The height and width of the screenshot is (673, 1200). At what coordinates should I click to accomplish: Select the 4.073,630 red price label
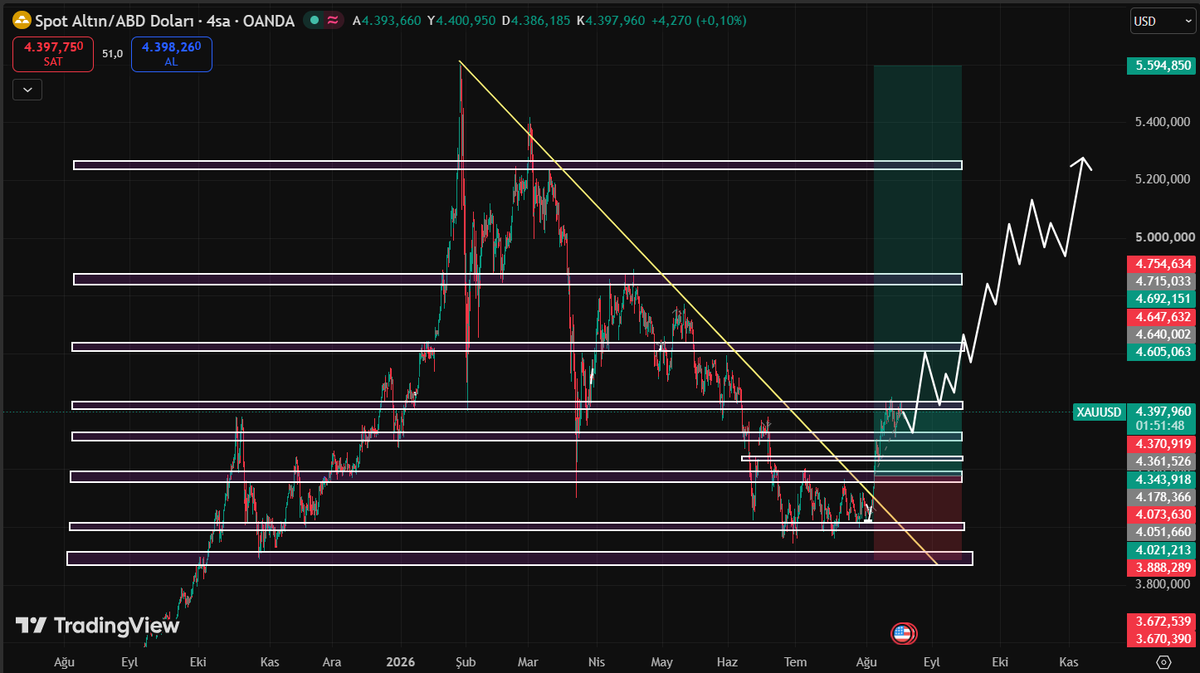[x=1161, y=514]
